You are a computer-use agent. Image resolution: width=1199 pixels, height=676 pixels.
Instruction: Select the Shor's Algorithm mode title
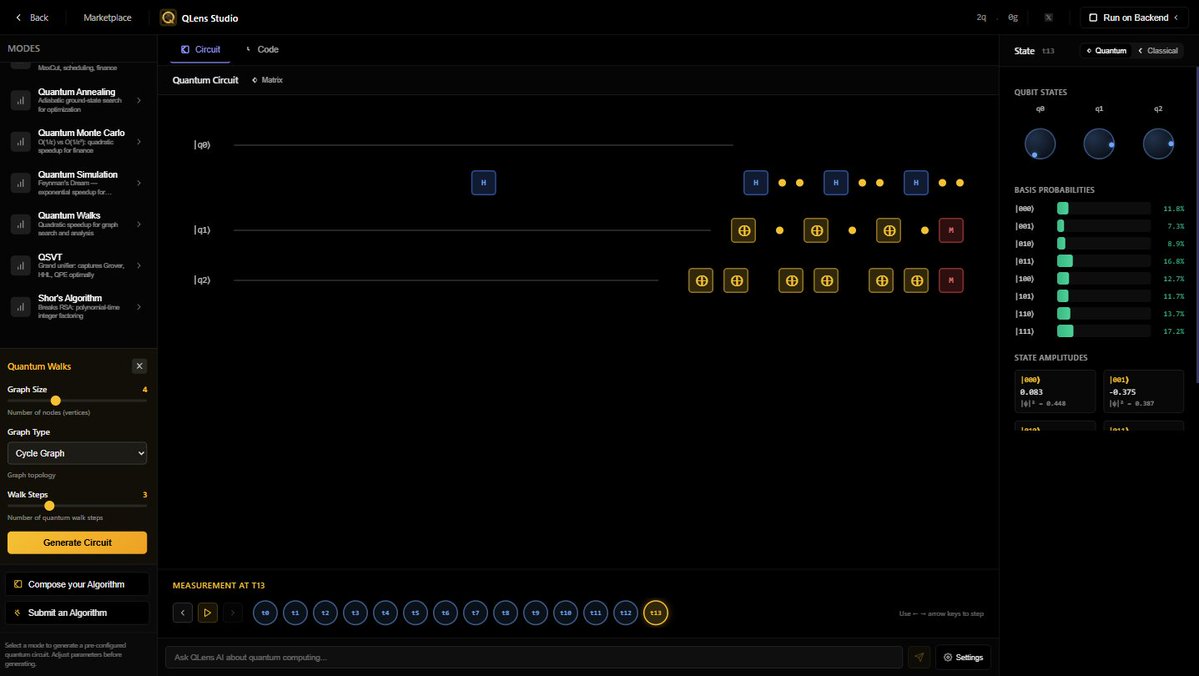click(x=70, y=298)
